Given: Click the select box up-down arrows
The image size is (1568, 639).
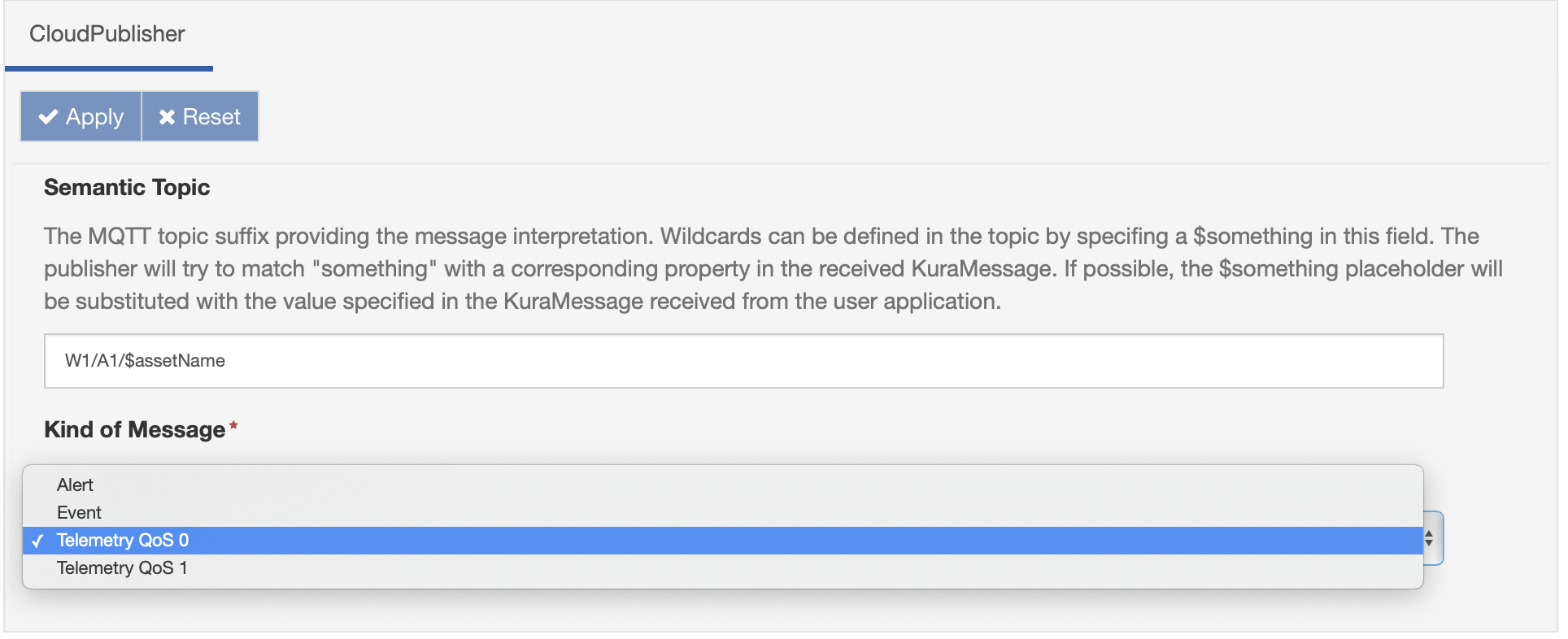Looking at the screenshot, I should click(1429, 538).
